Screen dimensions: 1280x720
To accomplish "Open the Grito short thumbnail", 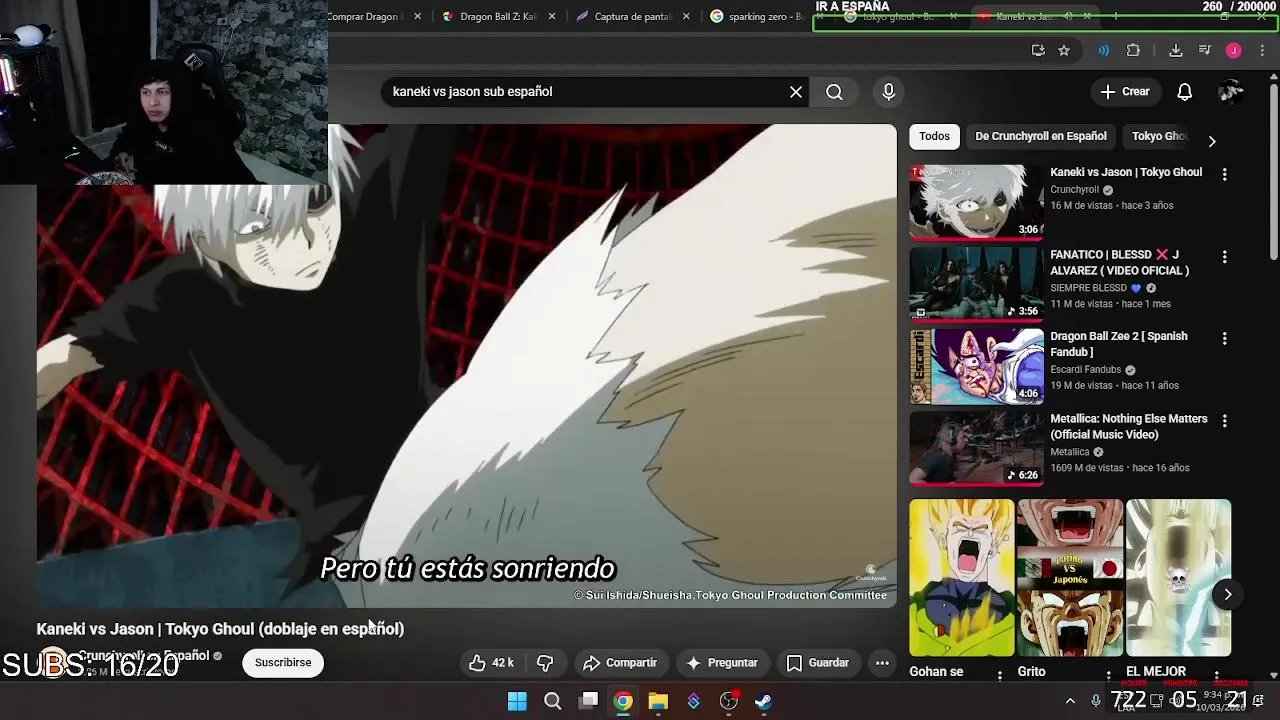I will click(x=1070, y=578).
